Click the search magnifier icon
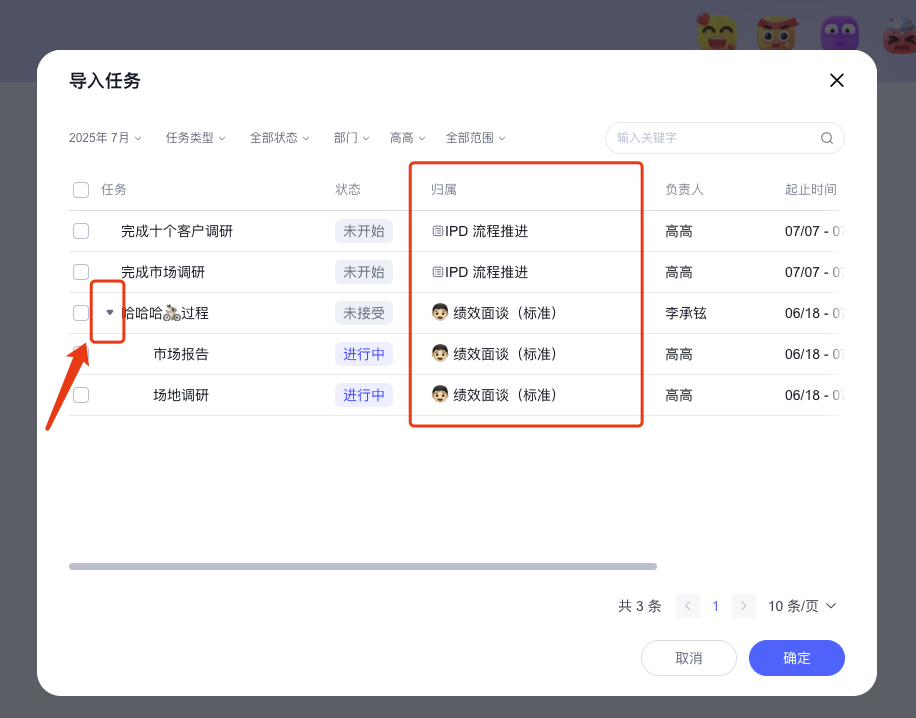The width and height of the screenshot is (916, 718). tap(826, 137)
